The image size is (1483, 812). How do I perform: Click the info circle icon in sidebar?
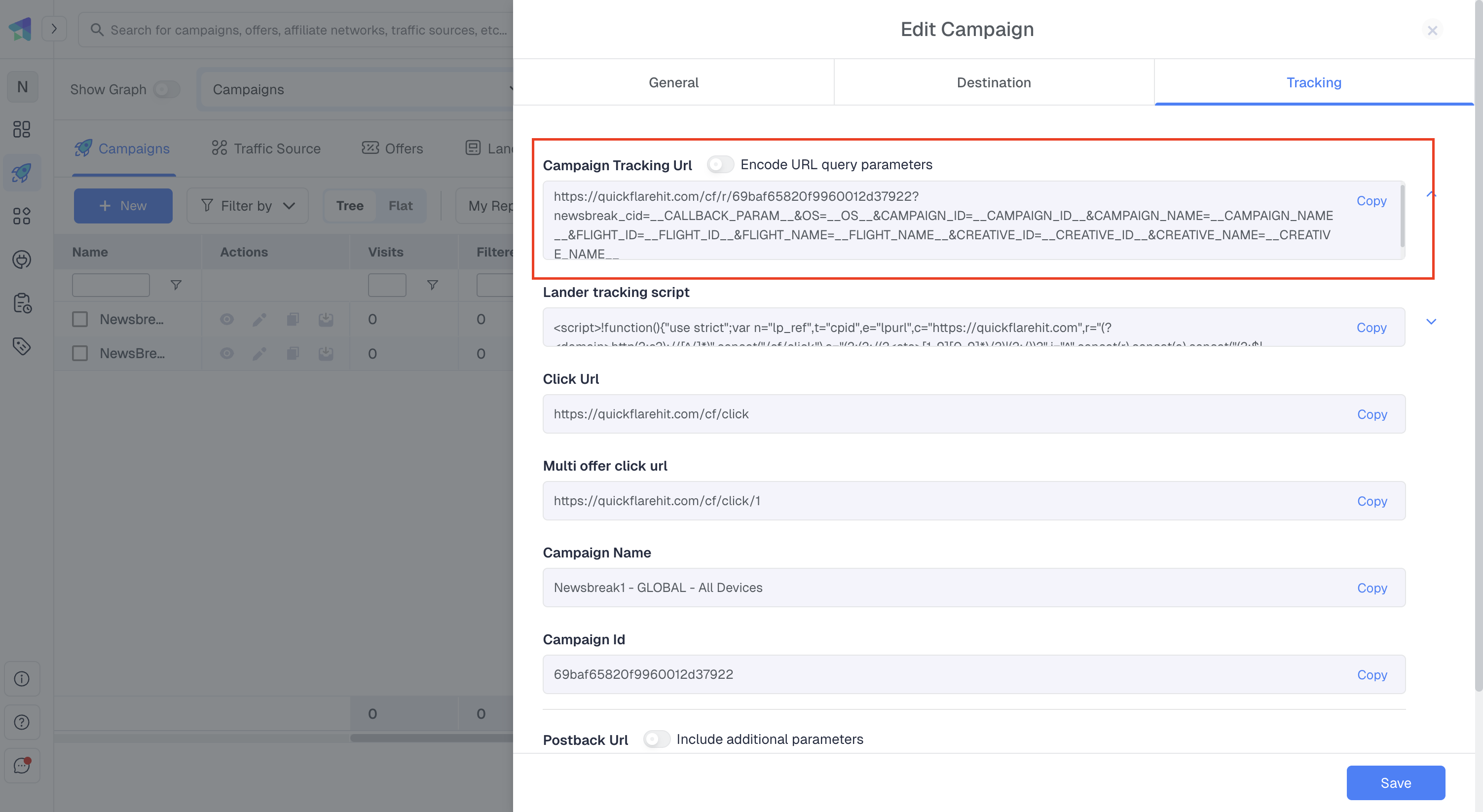22,679
